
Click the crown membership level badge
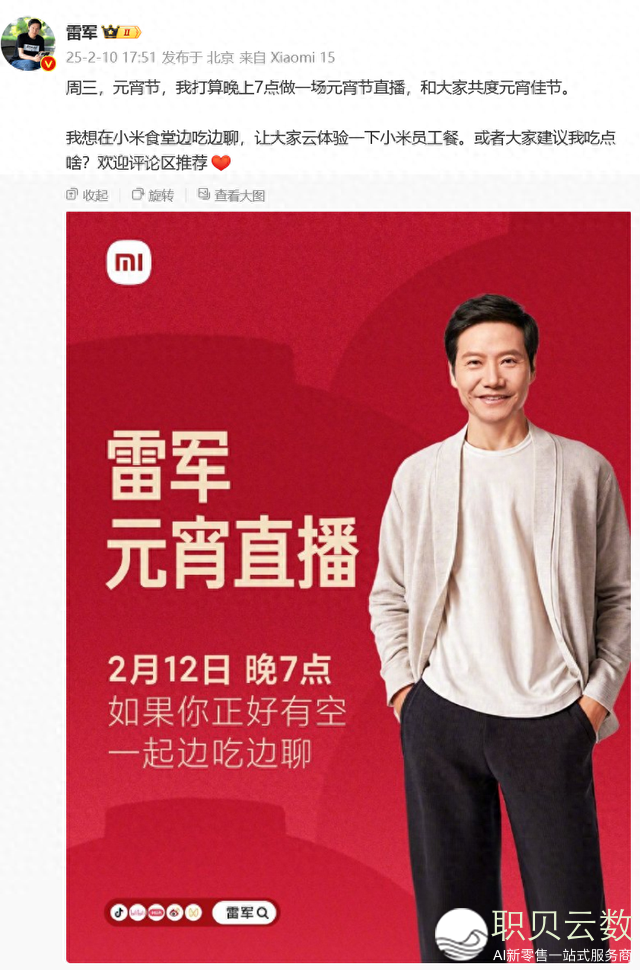(x=121, y=32)
